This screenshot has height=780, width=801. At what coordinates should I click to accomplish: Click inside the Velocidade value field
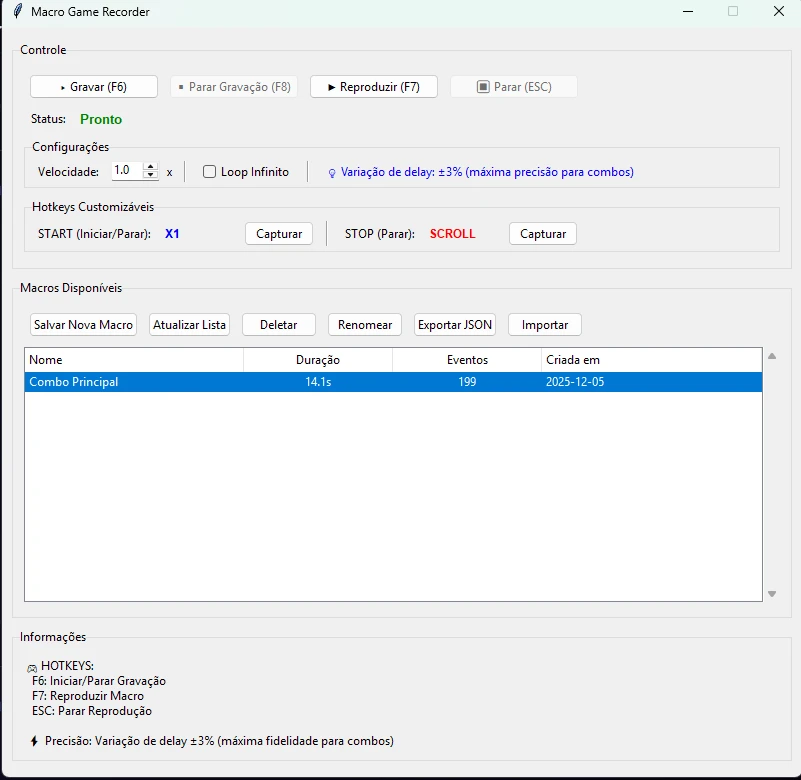(126, 171)
